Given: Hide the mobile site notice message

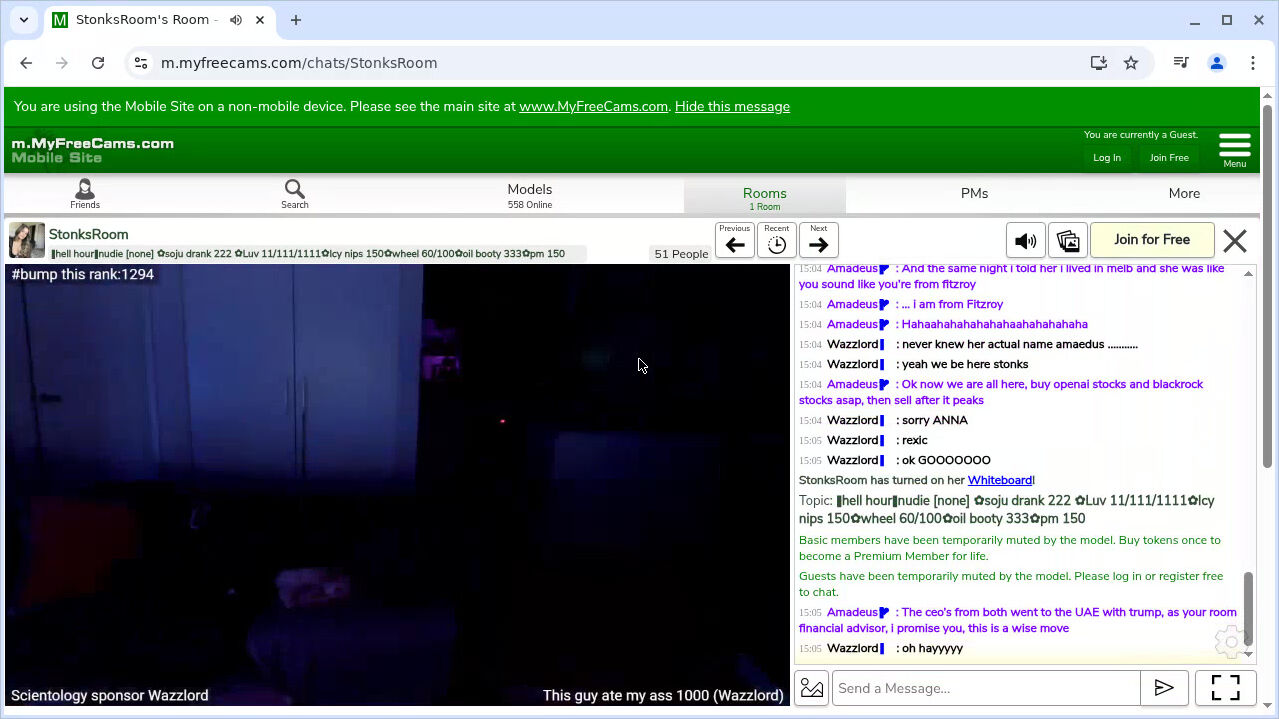Looking at the screenshot, I should (x=732, y=107).
